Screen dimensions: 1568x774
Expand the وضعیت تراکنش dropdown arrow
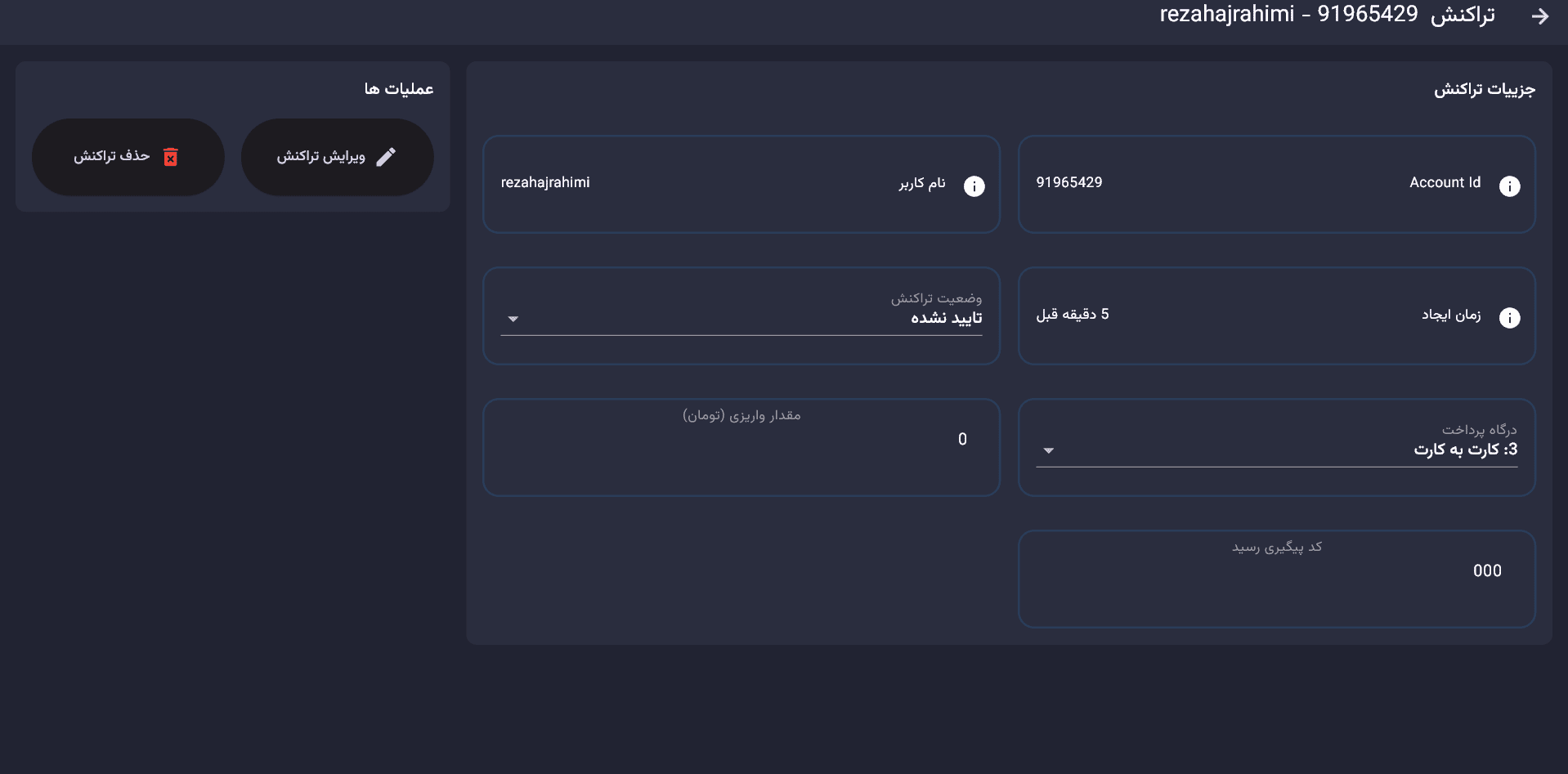coord(513,319)
